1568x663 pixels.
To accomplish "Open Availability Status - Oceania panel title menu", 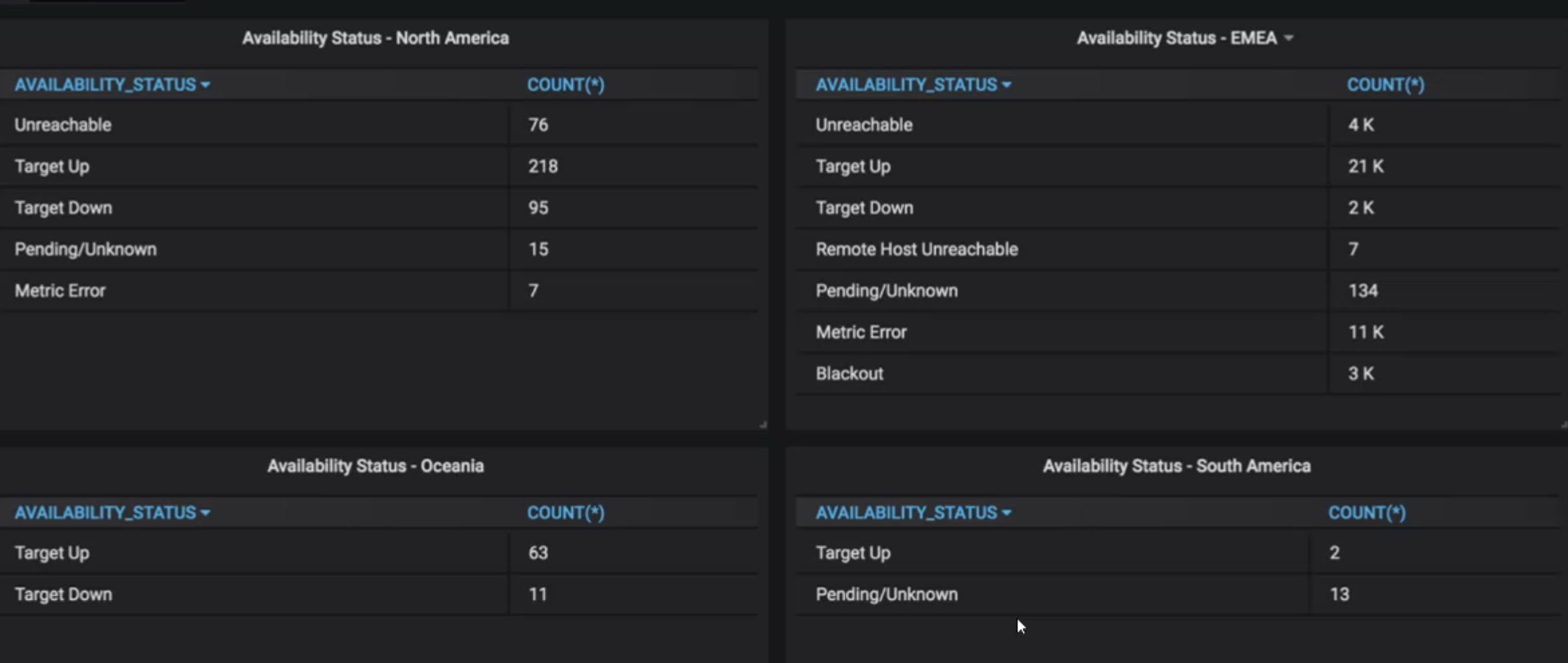I will pyautogui.click(x=375, y=466).
